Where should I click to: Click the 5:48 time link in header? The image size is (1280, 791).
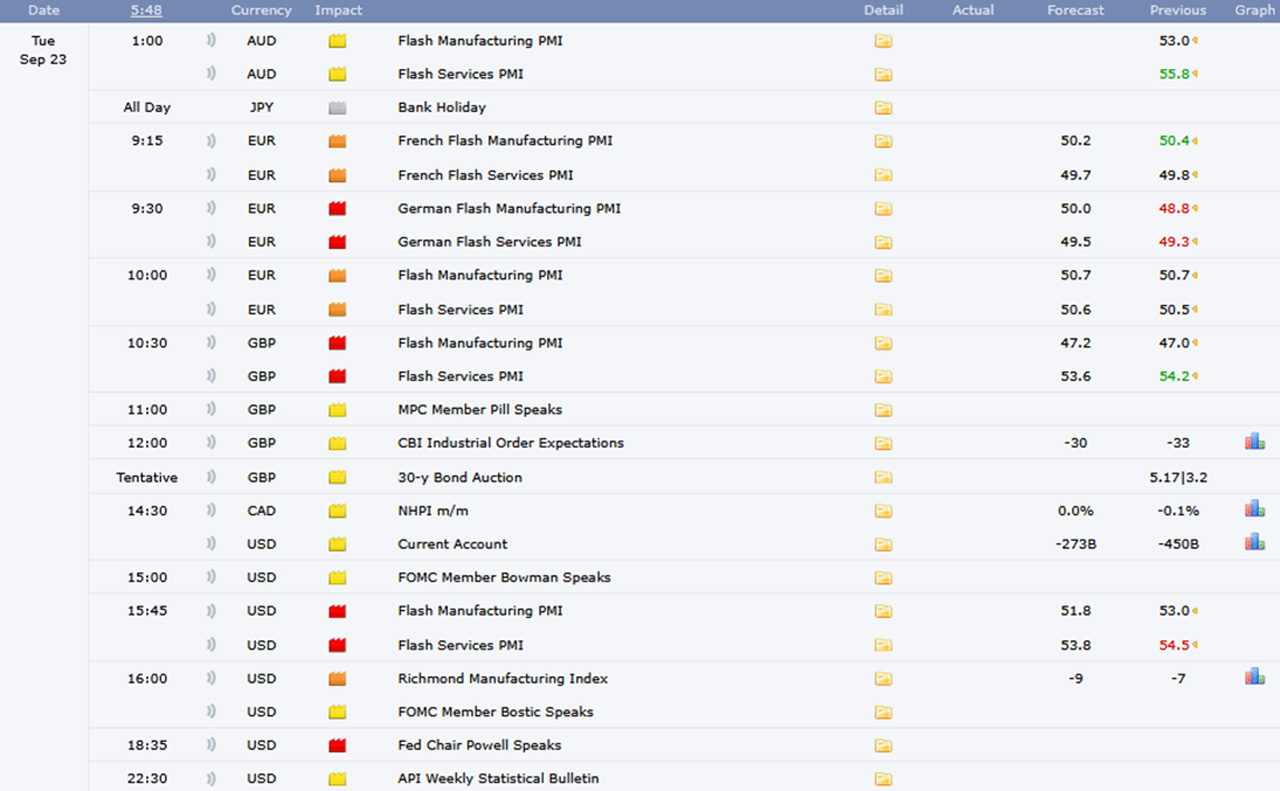pos(147,10)
